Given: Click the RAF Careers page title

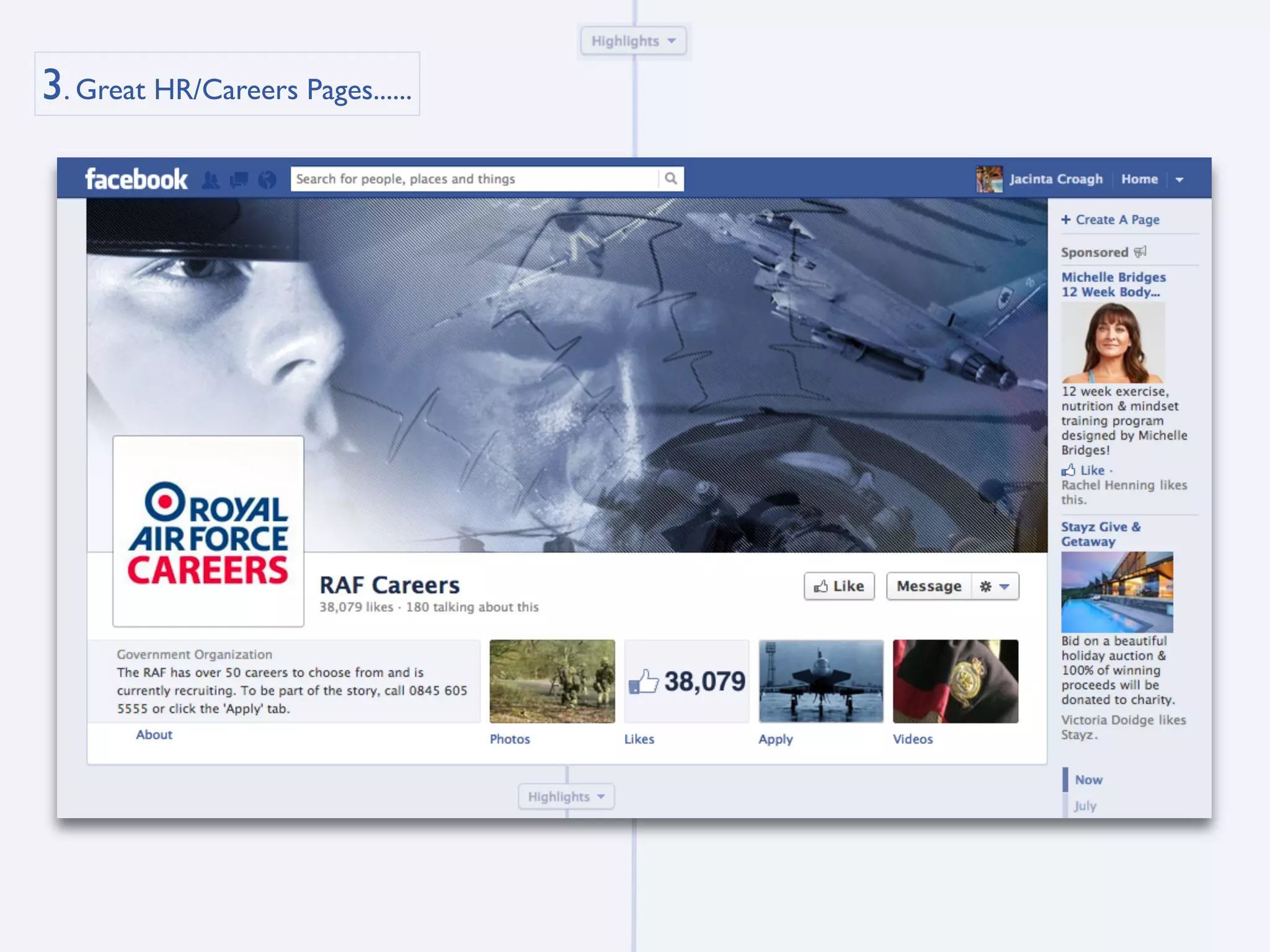Looking at the screenshot, I should click(x=389, y=584).
